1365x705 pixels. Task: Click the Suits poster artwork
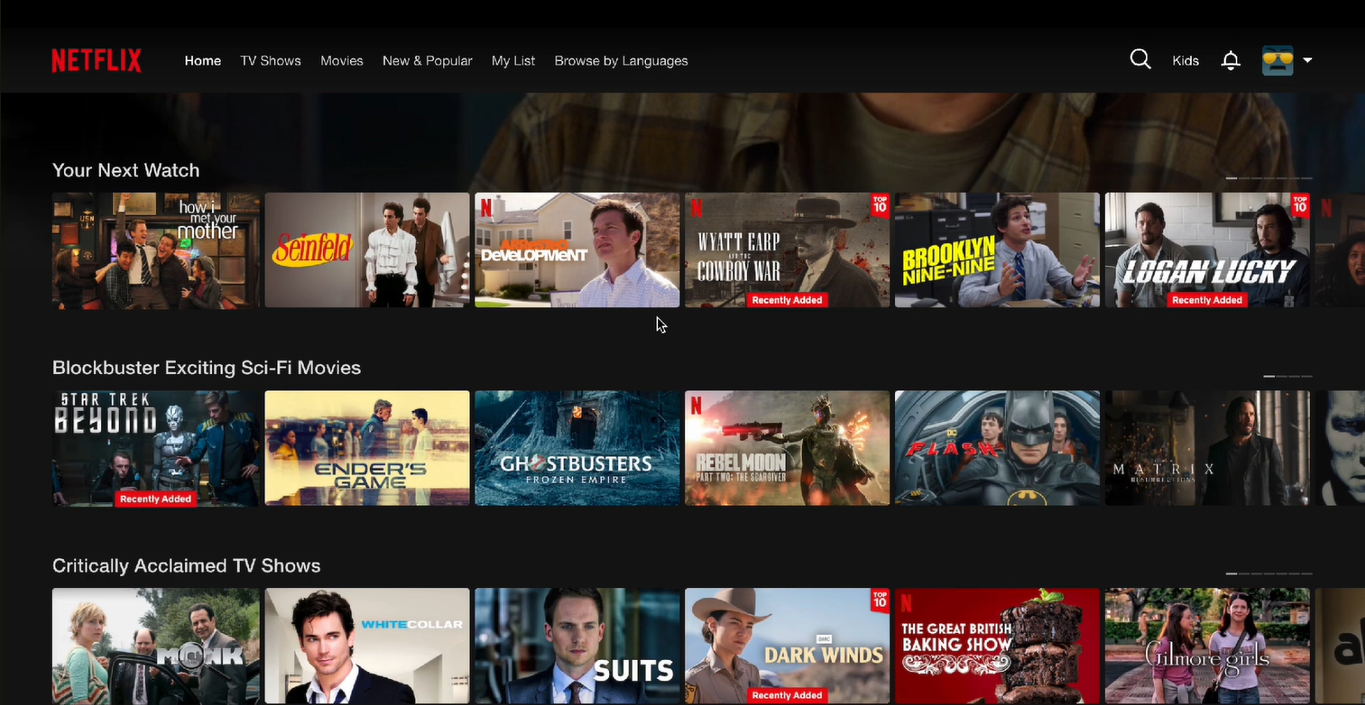[576, 645]
